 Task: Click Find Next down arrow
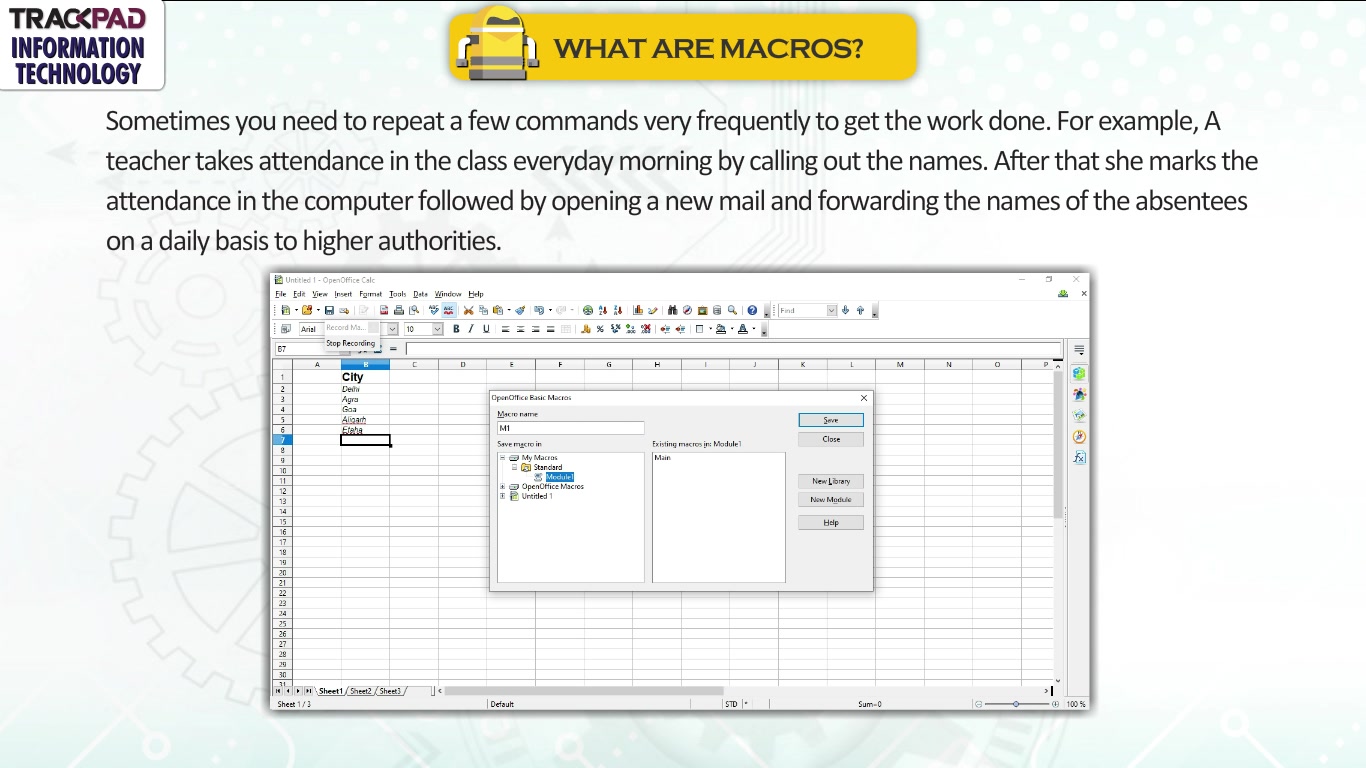point(845,310)
